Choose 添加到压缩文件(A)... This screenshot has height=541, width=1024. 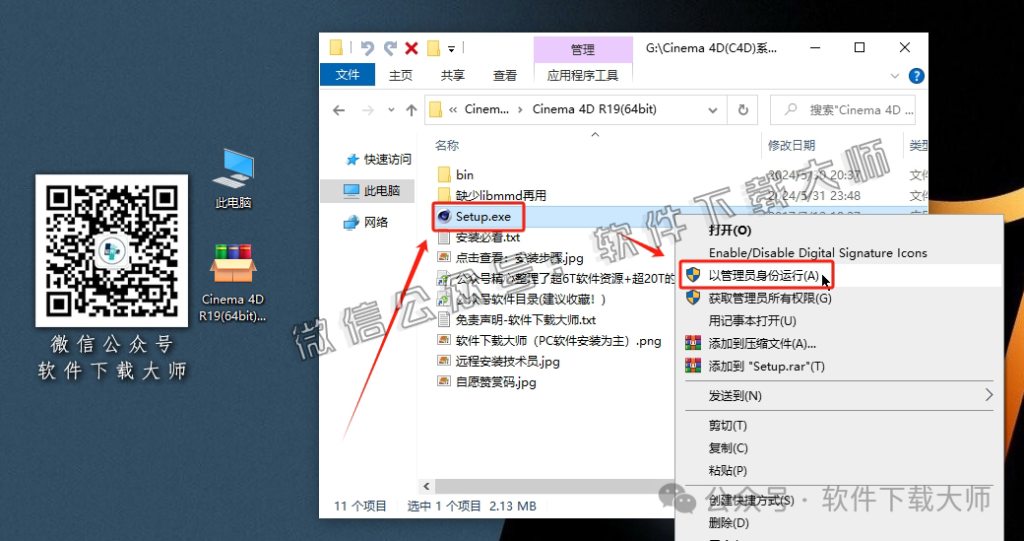pos(762,344)
